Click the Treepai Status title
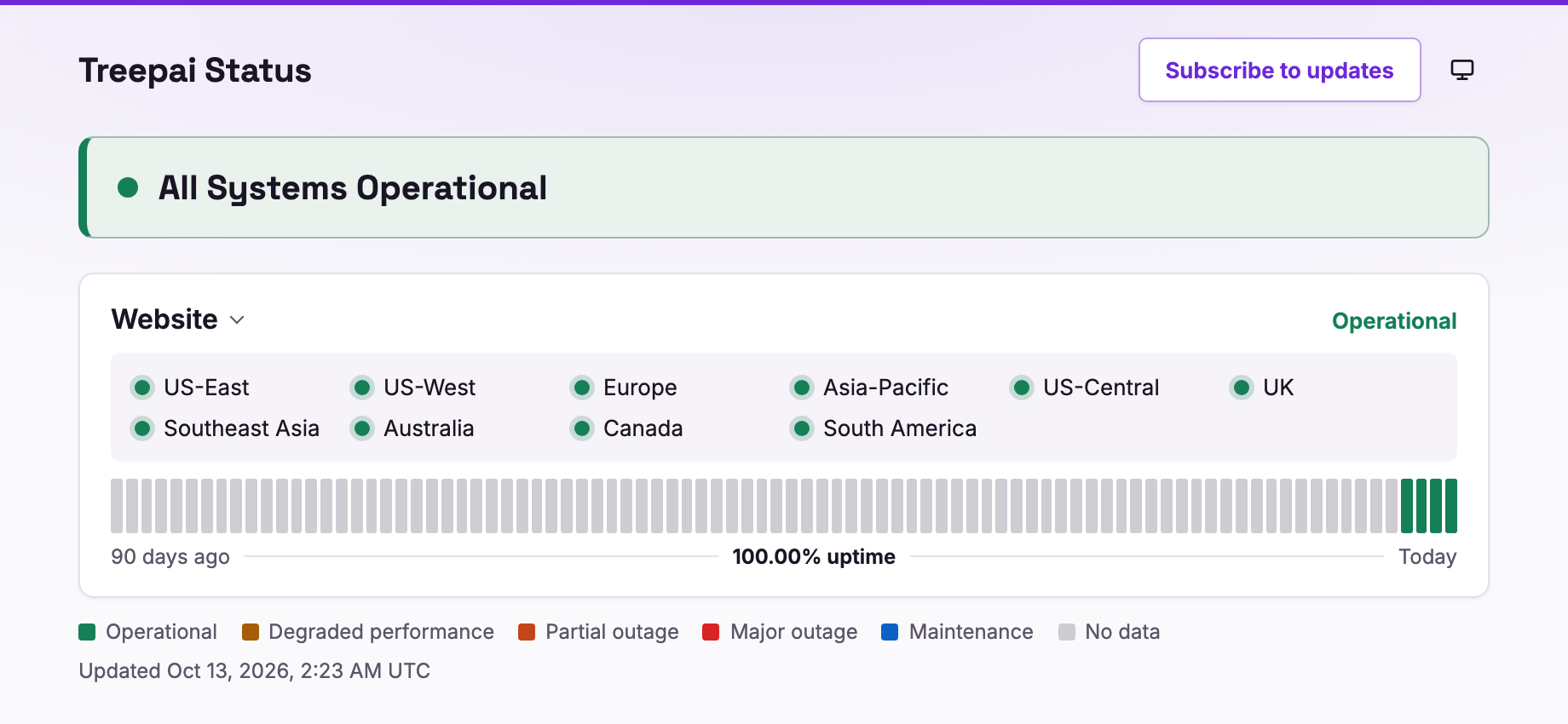The height and width of the screenshot is (724, 1568). coord(195,71)
